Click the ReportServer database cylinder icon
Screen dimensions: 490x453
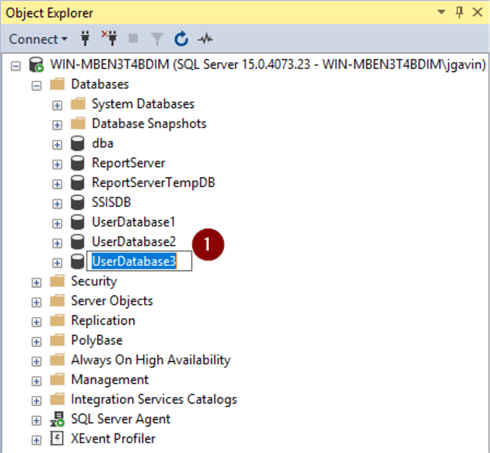(78, 163)
